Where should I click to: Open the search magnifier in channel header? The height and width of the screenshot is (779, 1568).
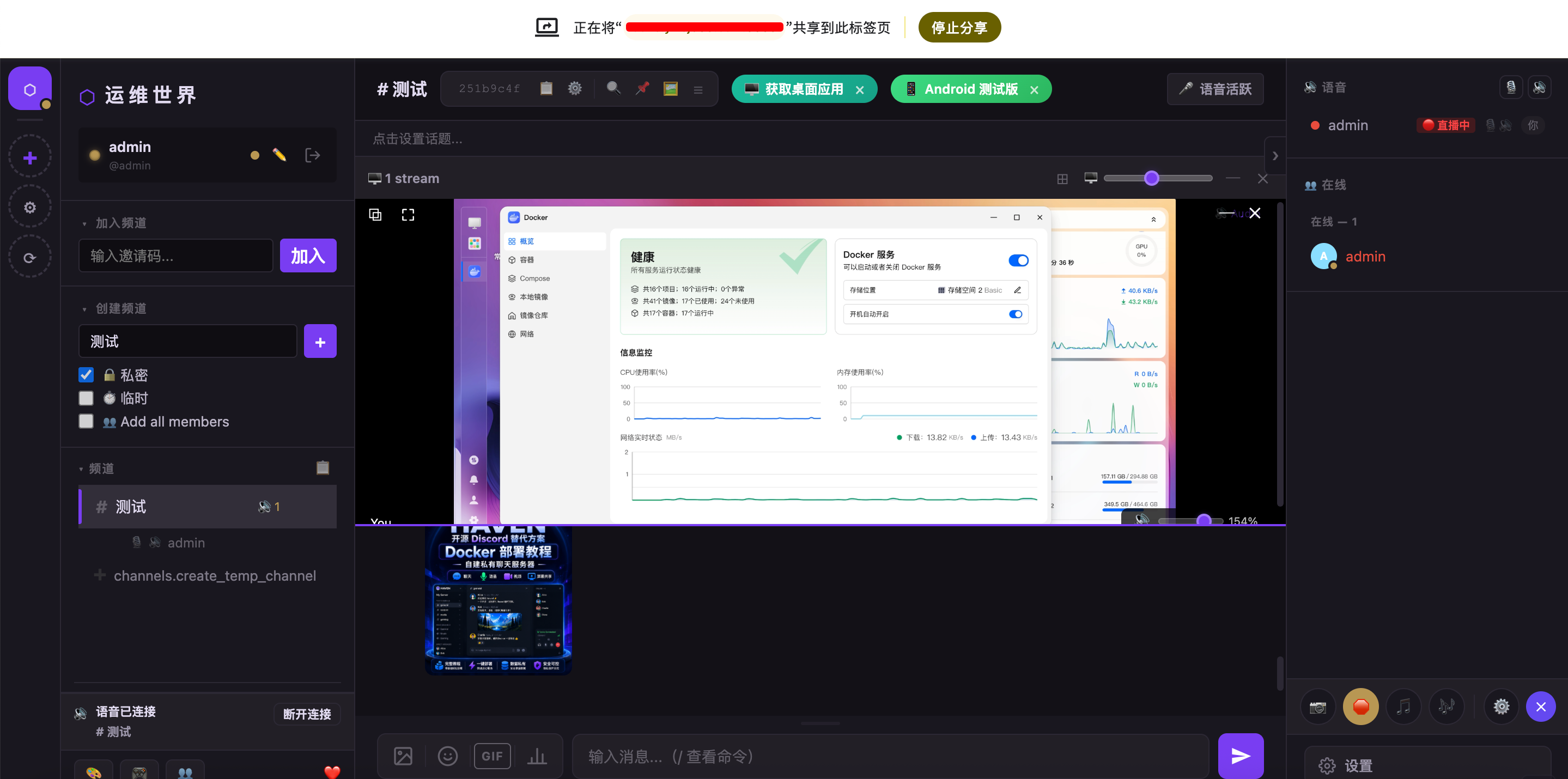tap(613, 89)
